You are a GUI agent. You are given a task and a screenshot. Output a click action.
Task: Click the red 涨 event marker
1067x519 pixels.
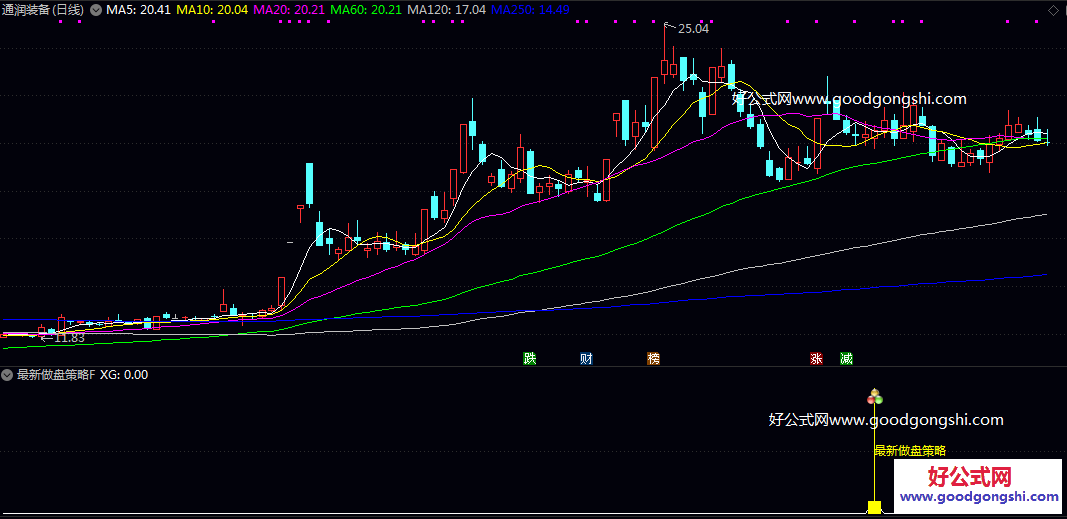816,358
